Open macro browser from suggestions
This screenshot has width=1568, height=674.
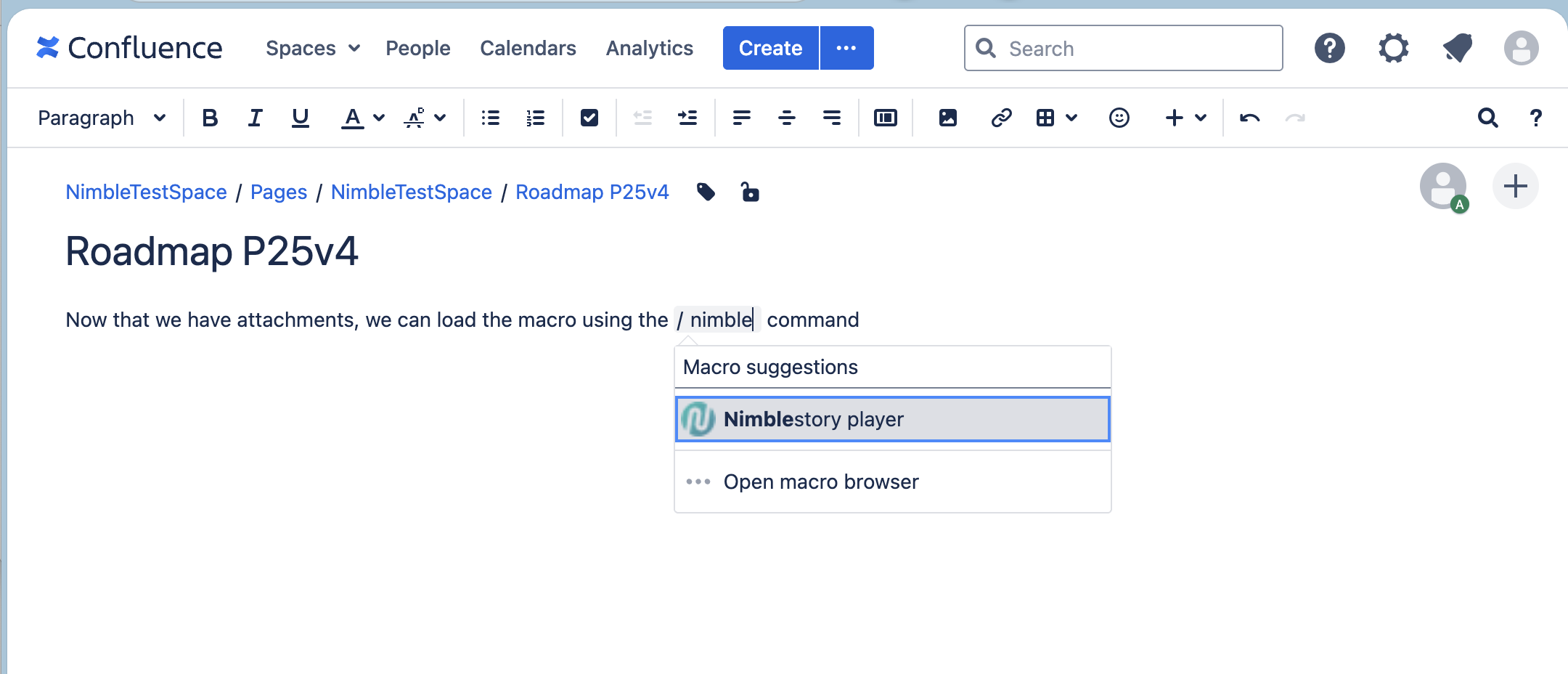(820, 481)
